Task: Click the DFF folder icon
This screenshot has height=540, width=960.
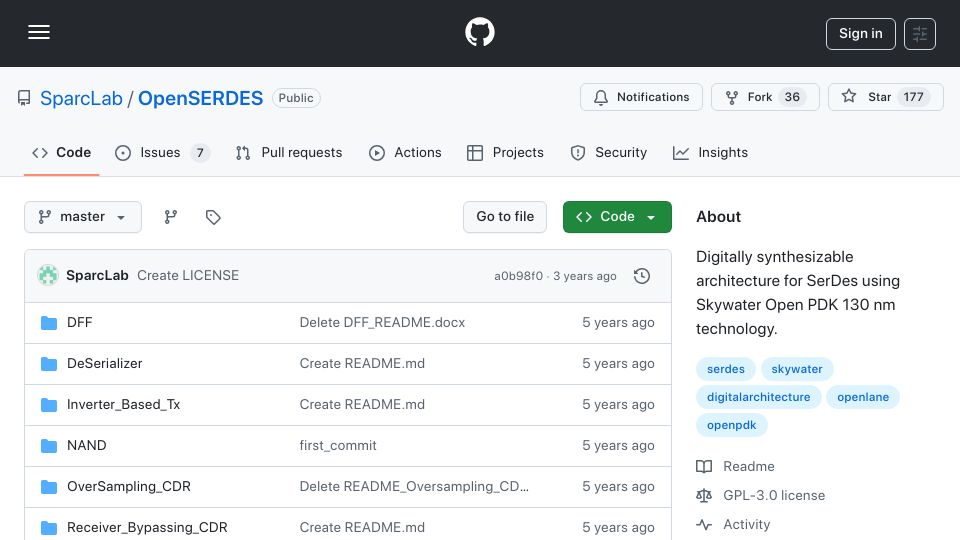Action: [49, 323]
